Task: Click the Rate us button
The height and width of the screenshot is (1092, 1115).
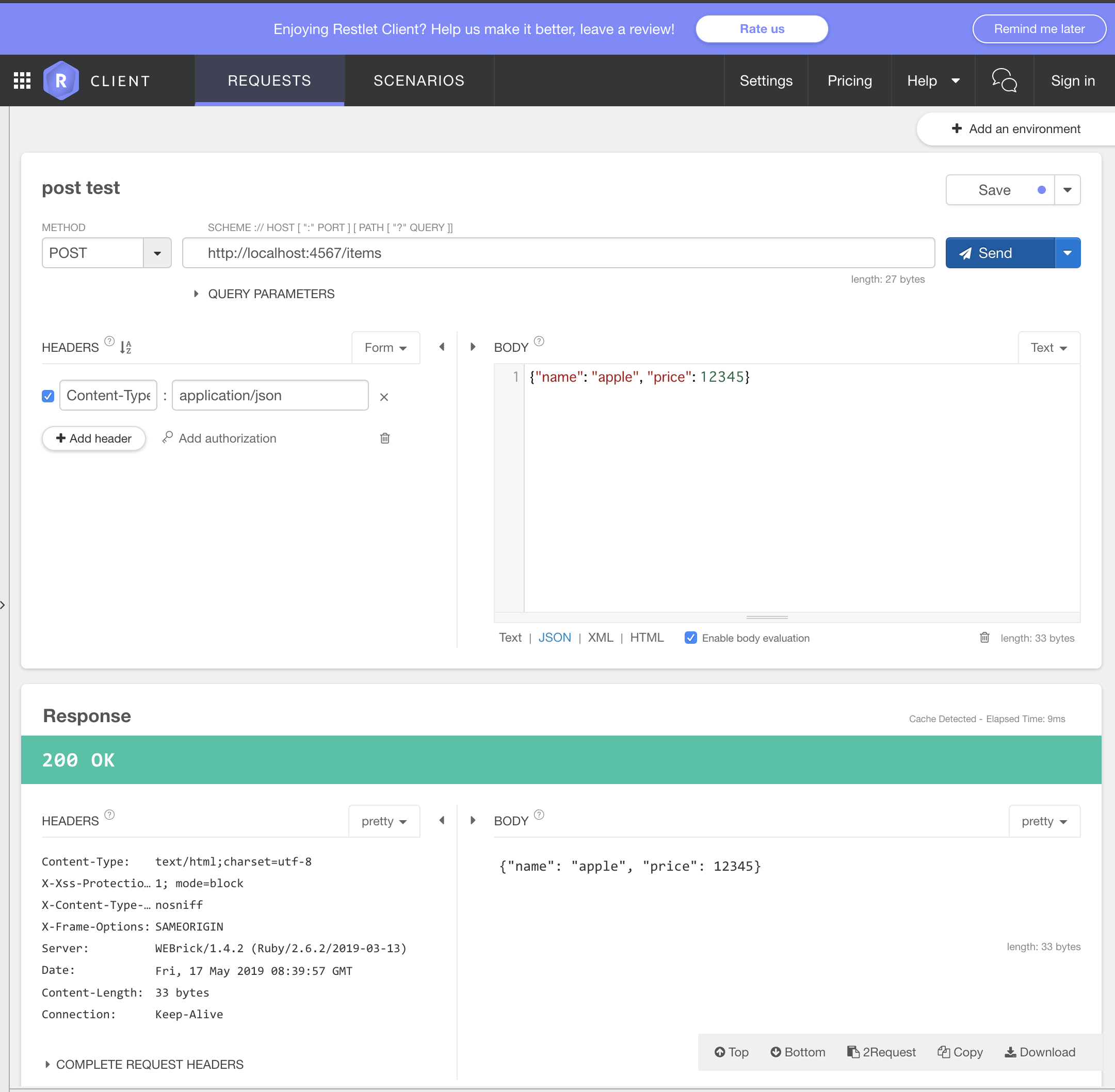Action: (x=761, y=29)
